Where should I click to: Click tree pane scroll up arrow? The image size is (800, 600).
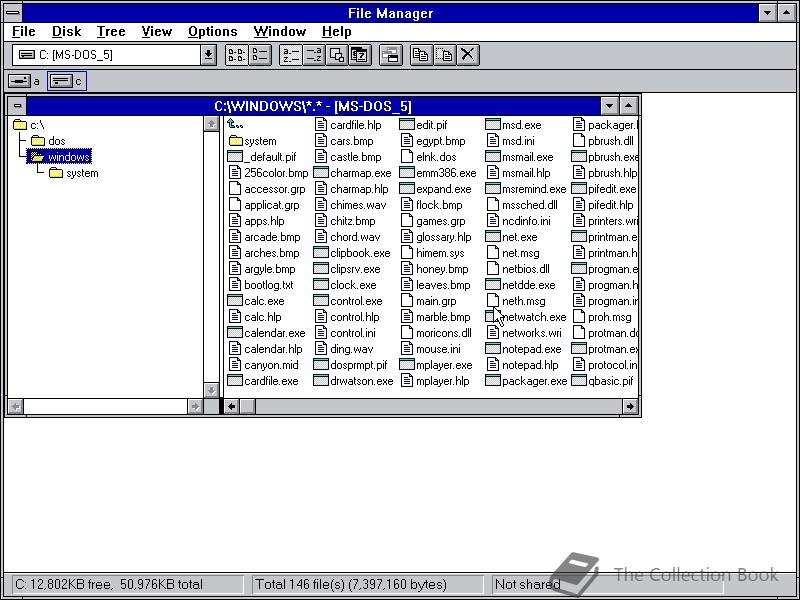(211, 124)
